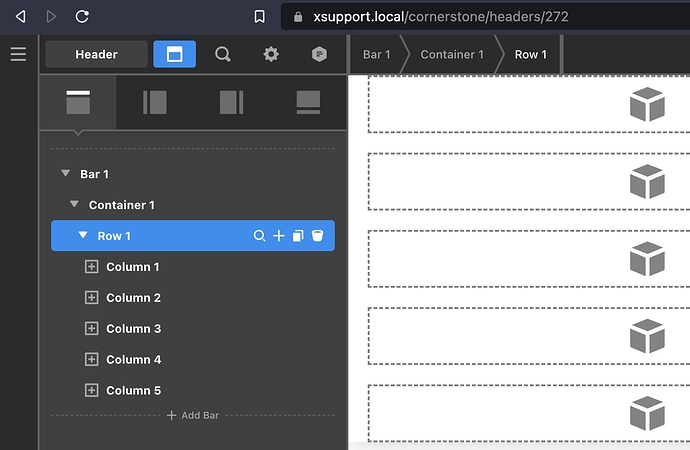Duplicate Row 1 using the copy icon
Image resolution: width=690 pixels, height=450 pixels.
click(298, 236)
